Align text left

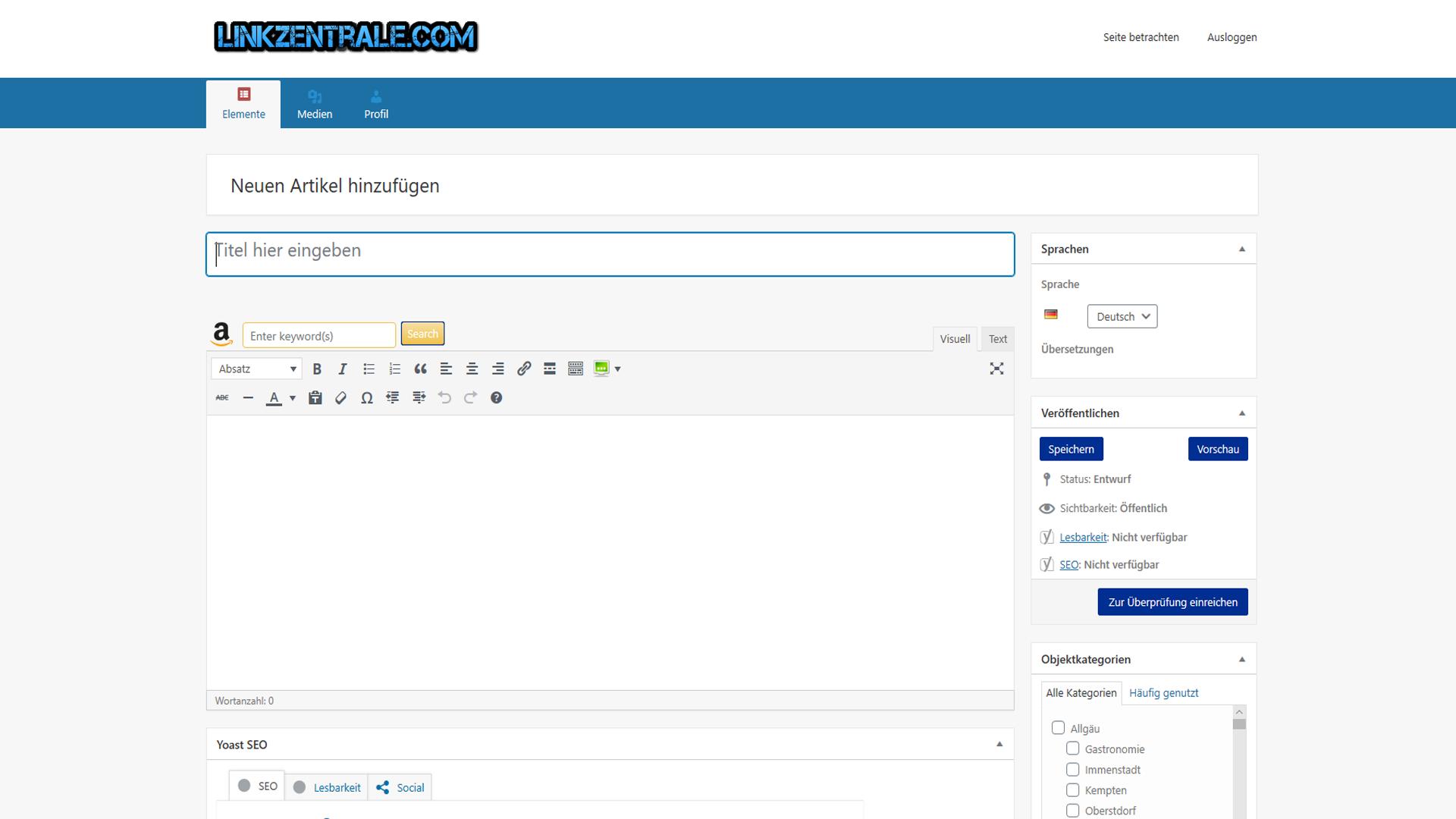pos(446,369)
